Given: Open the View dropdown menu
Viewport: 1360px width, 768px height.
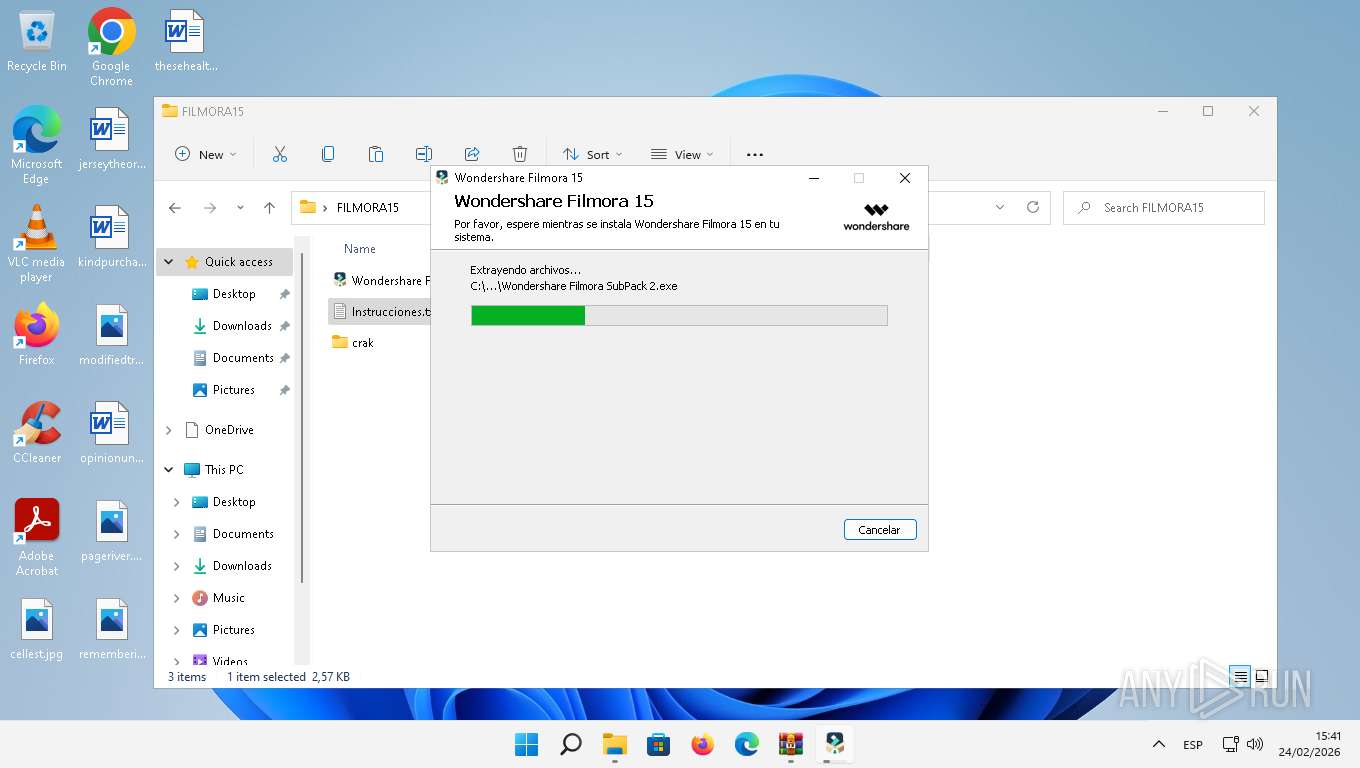Looking at the screenshot, I should 682,154.
